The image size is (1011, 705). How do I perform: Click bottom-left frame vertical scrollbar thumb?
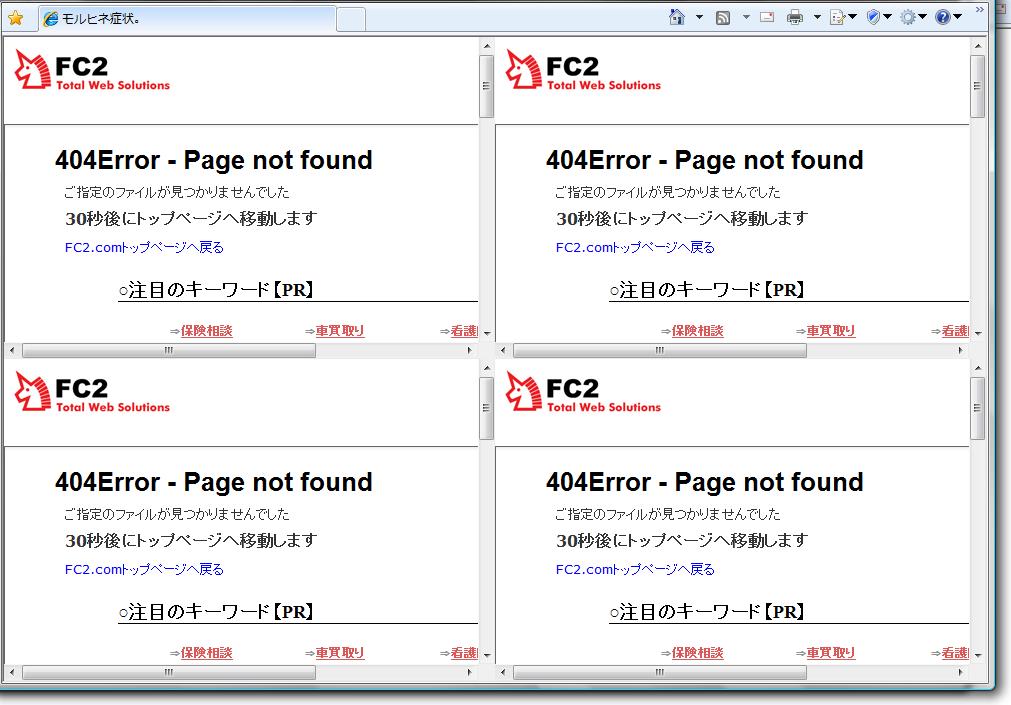486,408
